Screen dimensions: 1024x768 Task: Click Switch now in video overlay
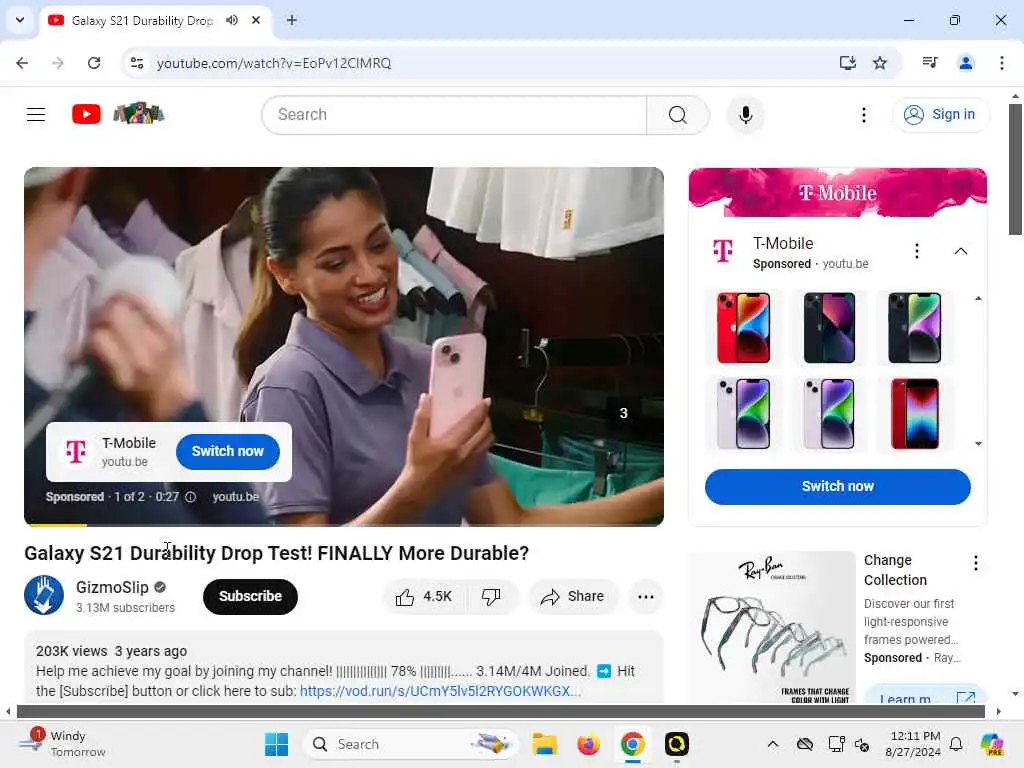[x=227, y=451]
